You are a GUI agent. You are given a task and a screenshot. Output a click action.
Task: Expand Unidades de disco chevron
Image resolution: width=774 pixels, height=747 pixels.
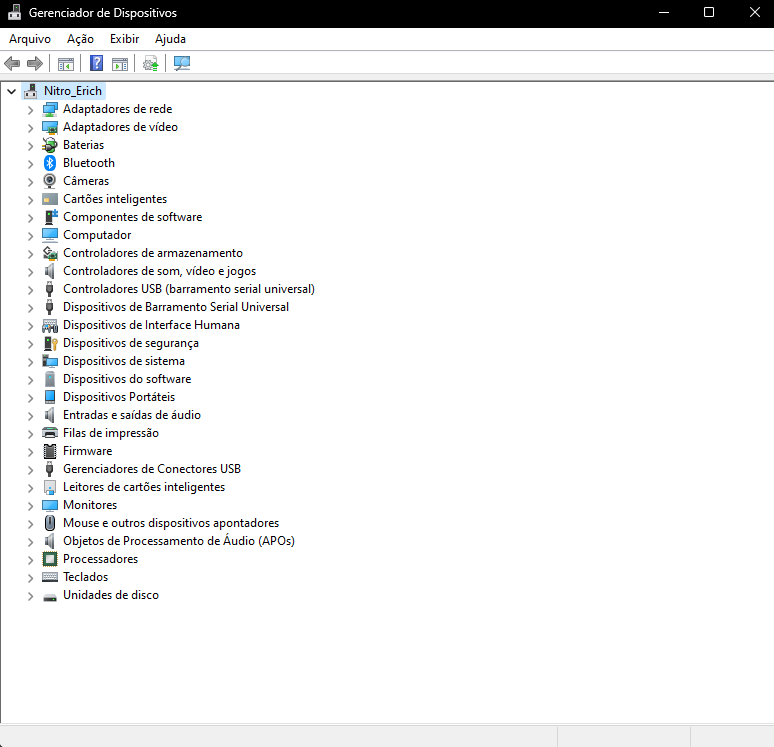click(x=31, y=596)
